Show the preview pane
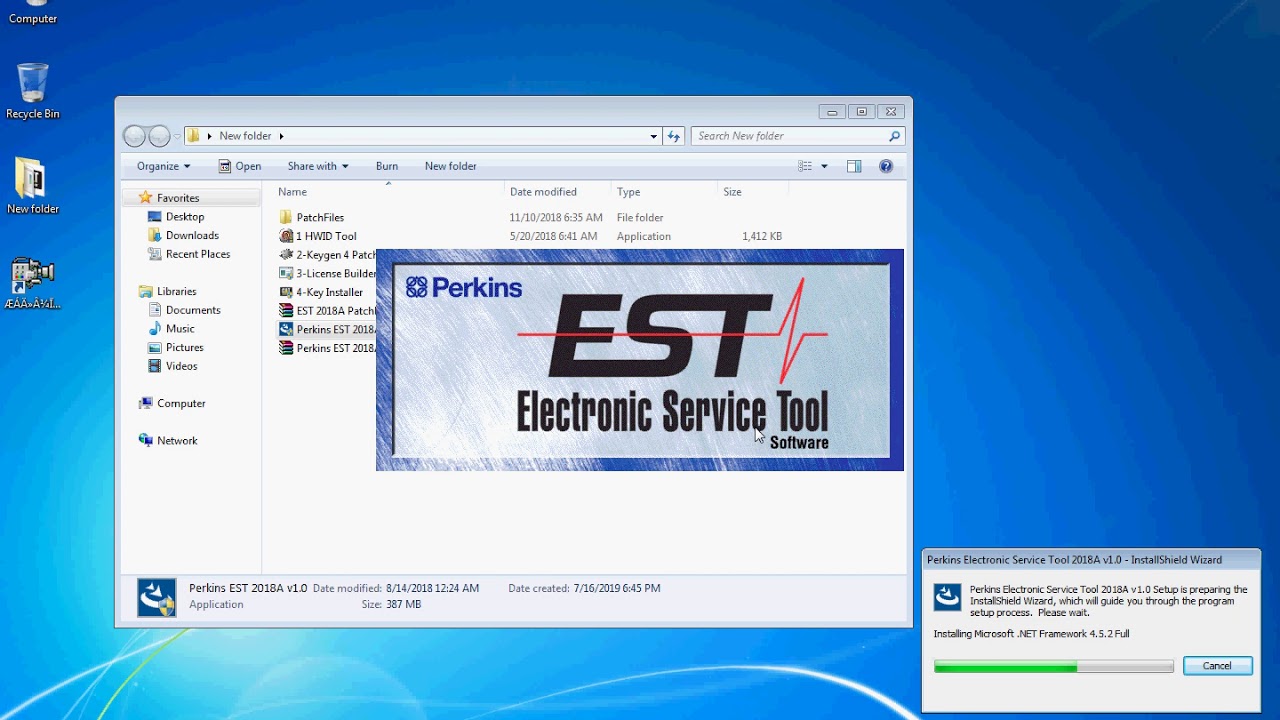Viewport: 1280px width, 720px height. 854,166
